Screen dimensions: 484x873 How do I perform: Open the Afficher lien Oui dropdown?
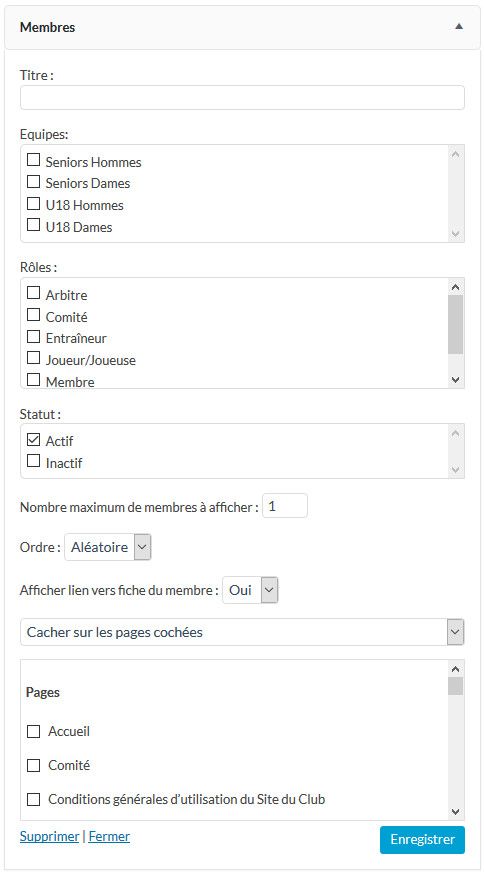pyautogui.click(x=250, y=590)
